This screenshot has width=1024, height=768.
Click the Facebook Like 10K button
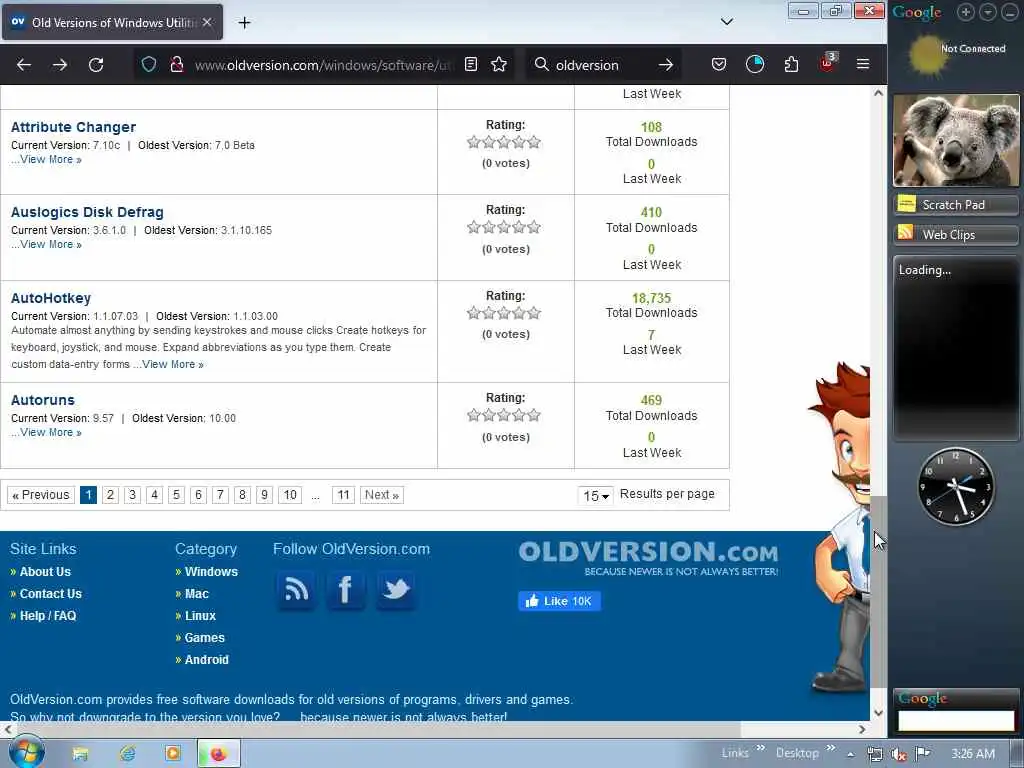(x=560, y=601)
